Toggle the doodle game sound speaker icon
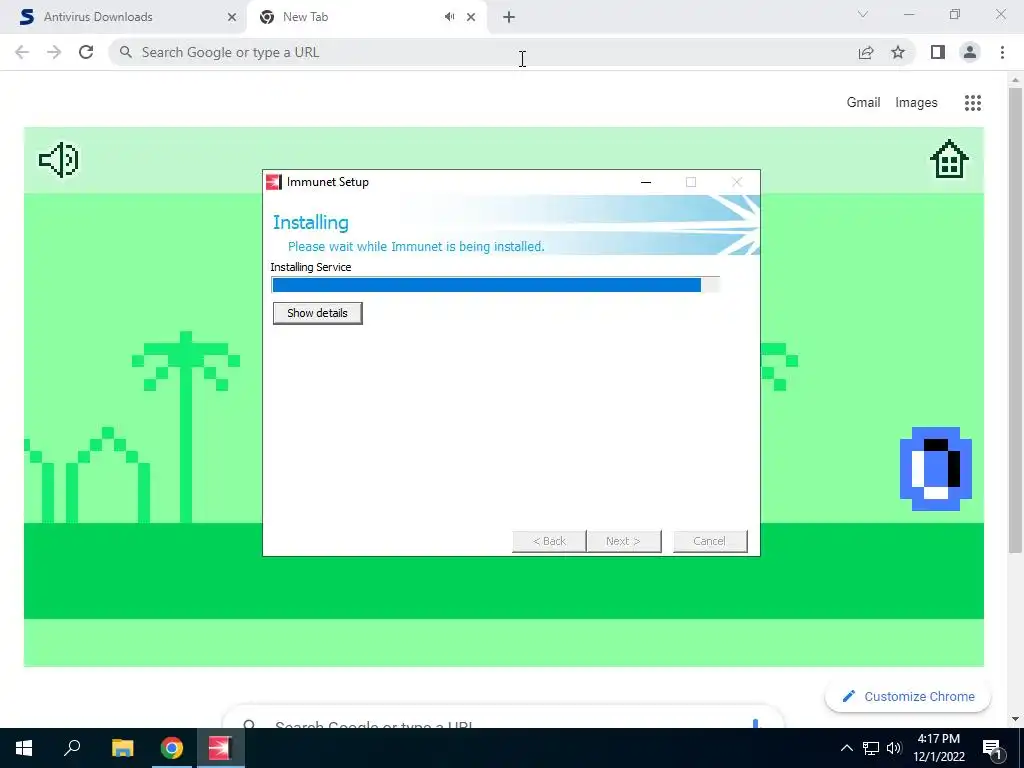The width and height of the screenshot is (1024, 768). (59, 160)
